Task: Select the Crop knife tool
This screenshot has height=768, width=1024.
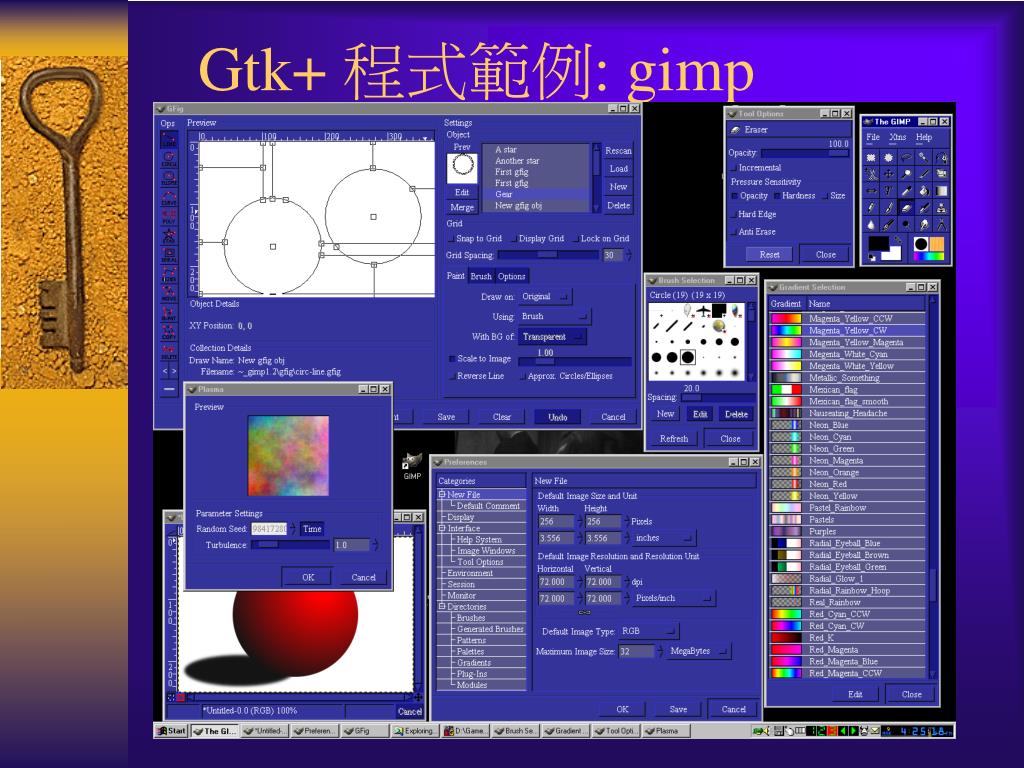Action: tap(923, 174)
